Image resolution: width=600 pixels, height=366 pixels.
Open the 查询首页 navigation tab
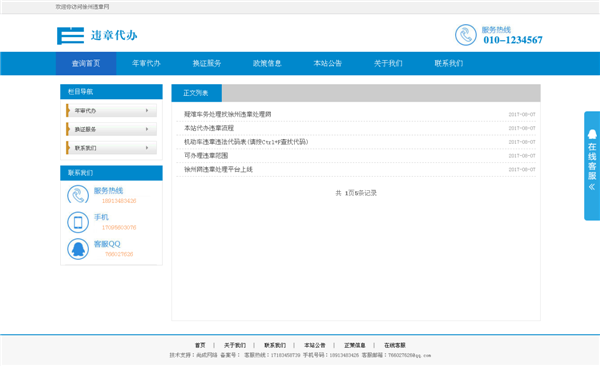point(86,63)
